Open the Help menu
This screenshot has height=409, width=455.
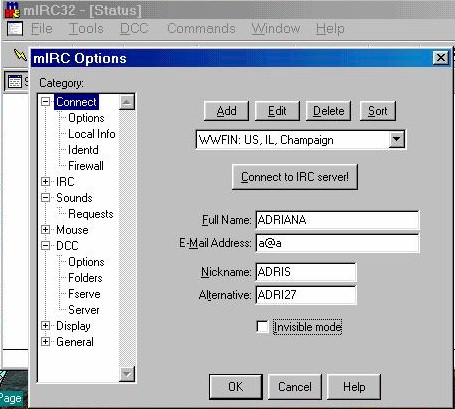coord(330,29)
